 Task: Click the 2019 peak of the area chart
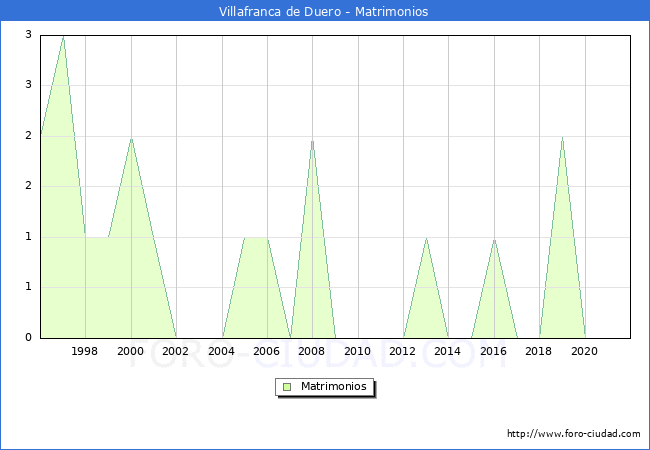[562, 137]
